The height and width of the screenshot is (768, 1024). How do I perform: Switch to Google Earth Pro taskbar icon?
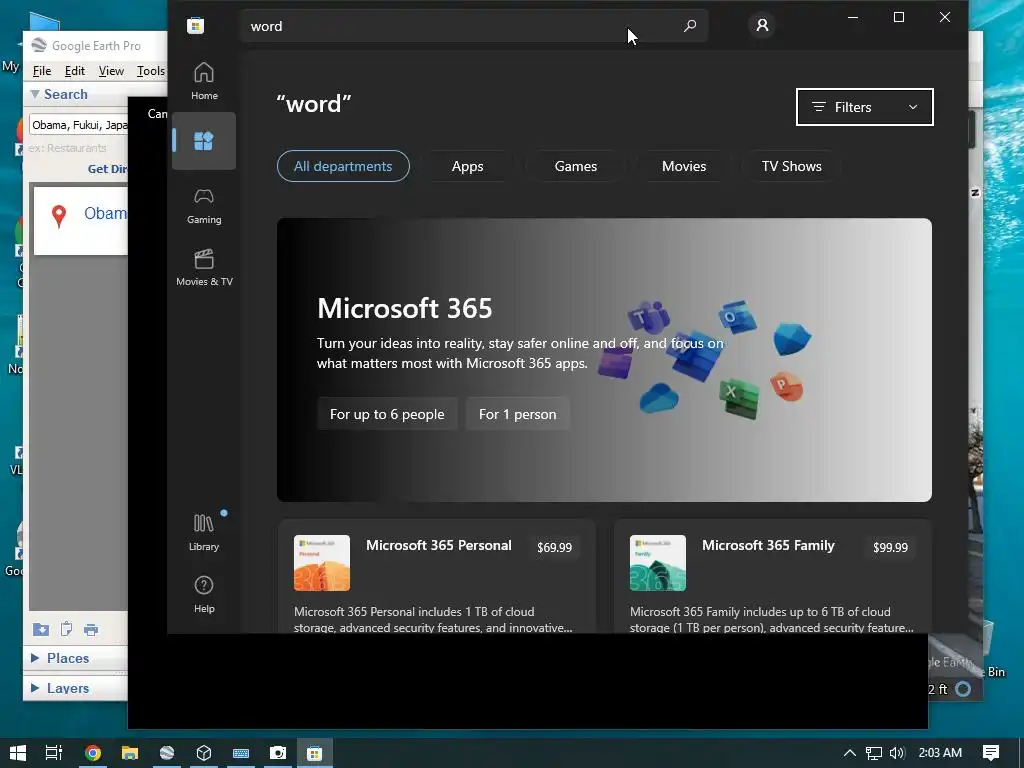(167, 753)
